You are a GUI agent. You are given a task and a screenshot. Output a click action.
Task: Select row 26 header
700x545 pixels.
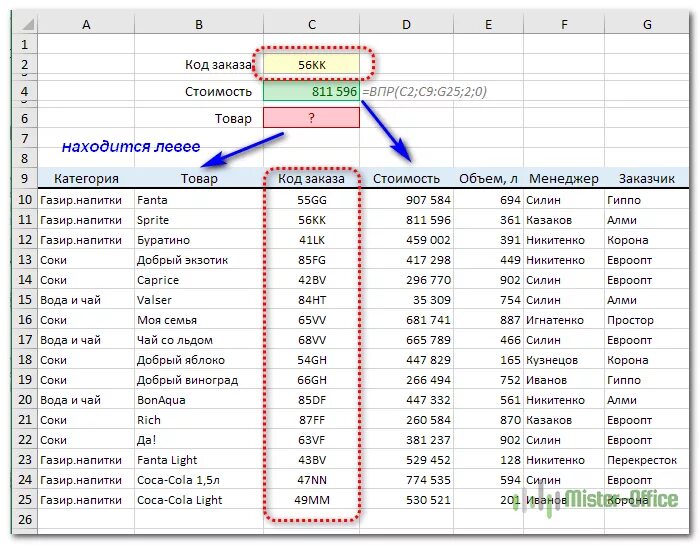click(25, 520)
